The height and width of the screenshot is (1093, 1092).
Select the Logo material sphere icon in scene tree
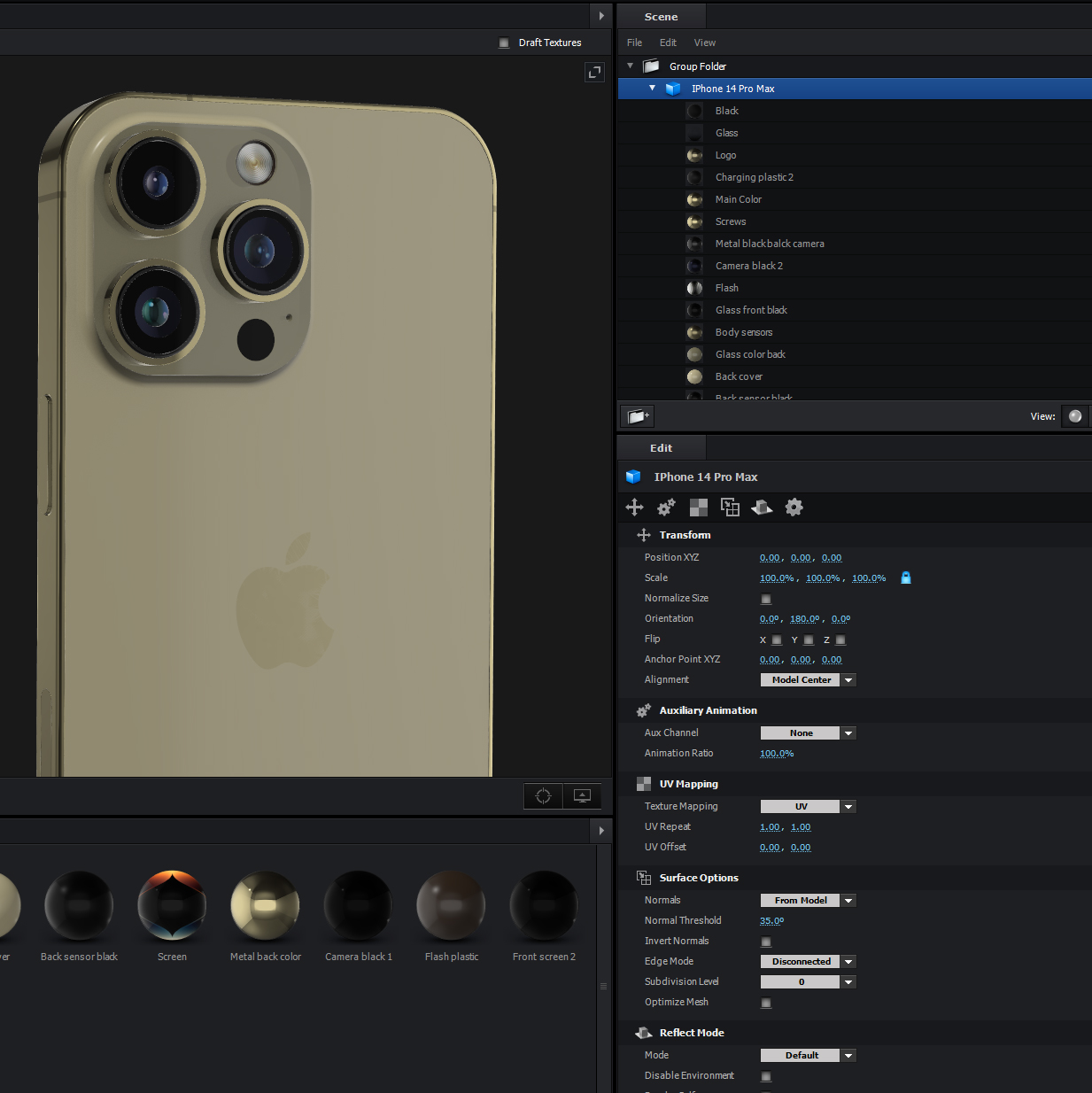pyautogui.click(x=694, y=155)
